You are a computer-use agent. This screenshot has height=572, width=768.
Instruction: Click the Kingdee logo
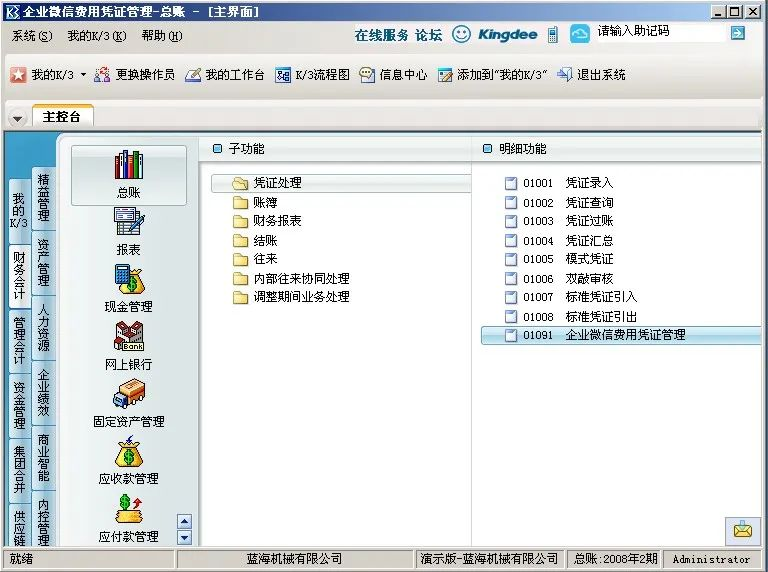507,34
